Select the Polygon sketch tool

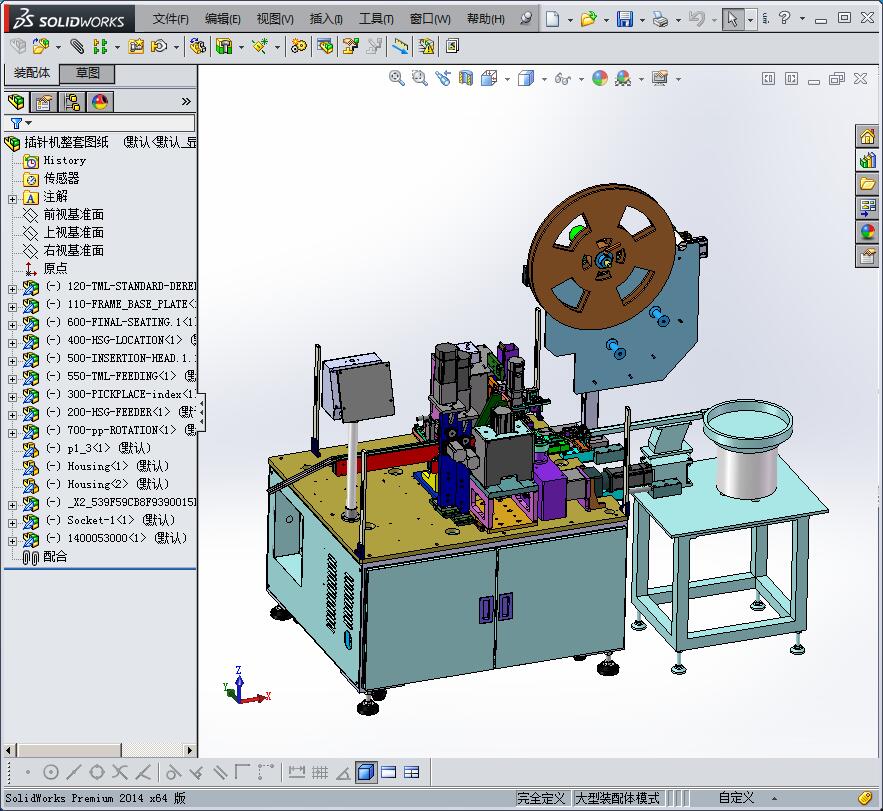click(x=97, y=771)
